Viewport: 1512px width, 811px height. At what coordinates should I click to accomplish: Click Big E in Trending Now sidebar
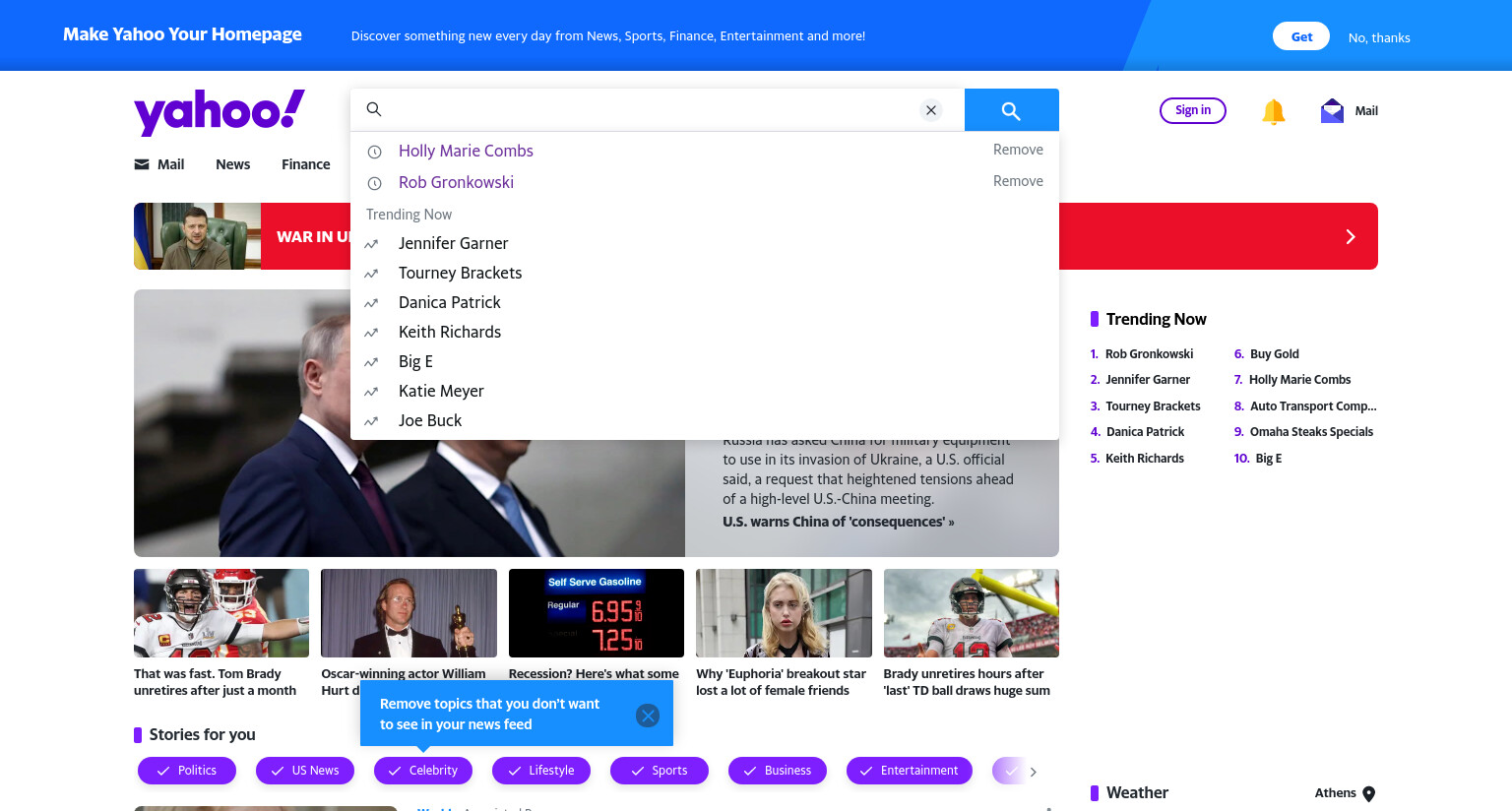point(1269,458)
